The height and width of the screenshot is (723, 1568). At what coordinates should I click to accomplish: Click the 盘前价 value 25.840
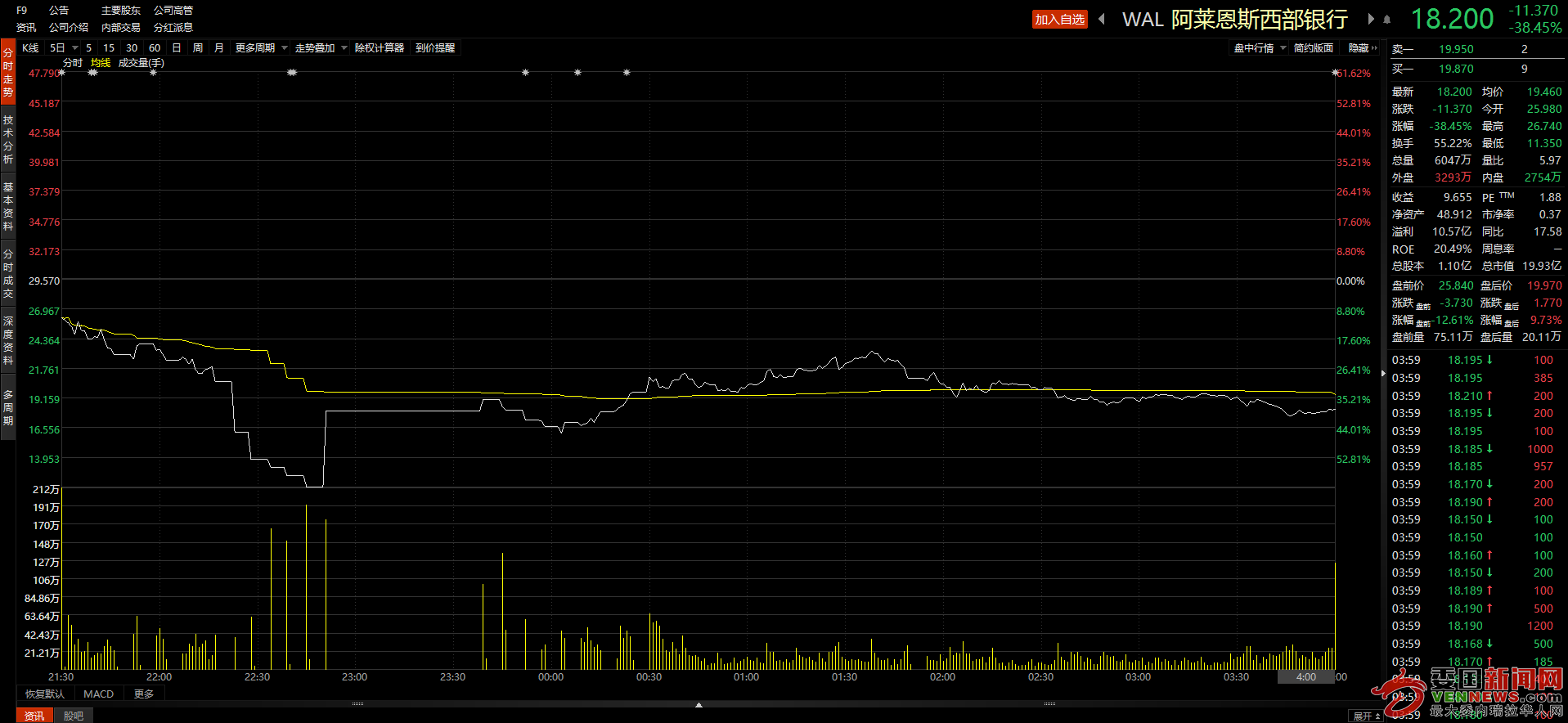pos(1456,285)
